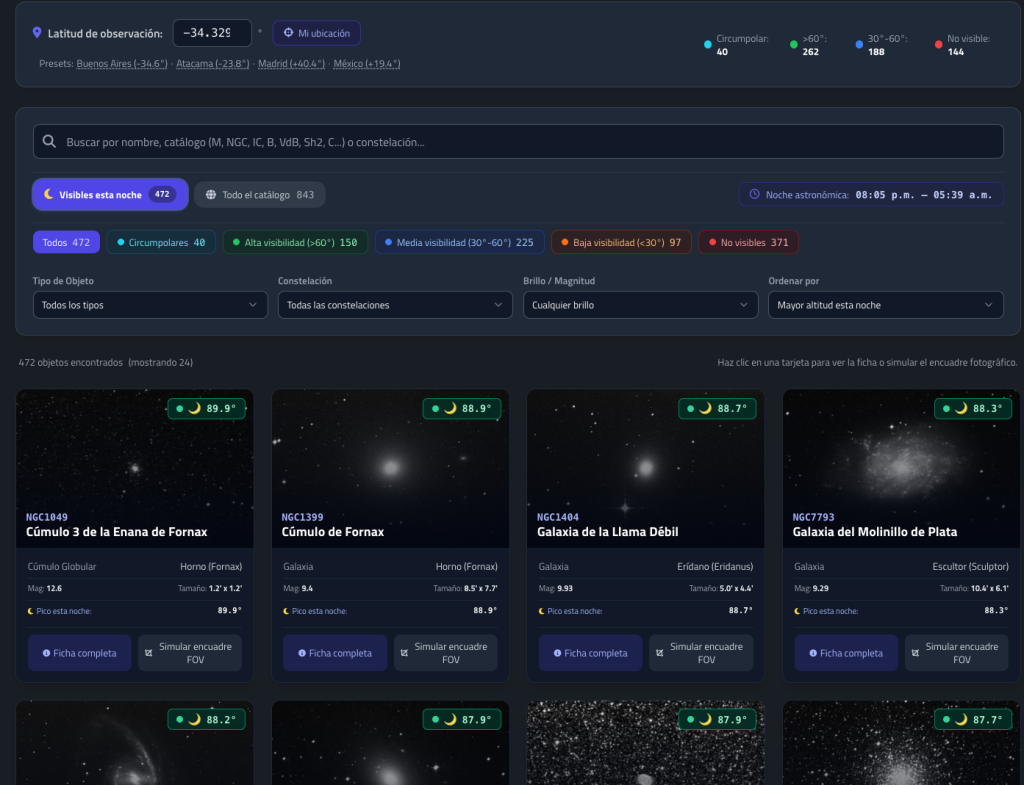The width and height of the screenshot is (1024, 785).
Task: Toggle the Circumpolares 40 filter chip
Action: (x=161, y=242)
